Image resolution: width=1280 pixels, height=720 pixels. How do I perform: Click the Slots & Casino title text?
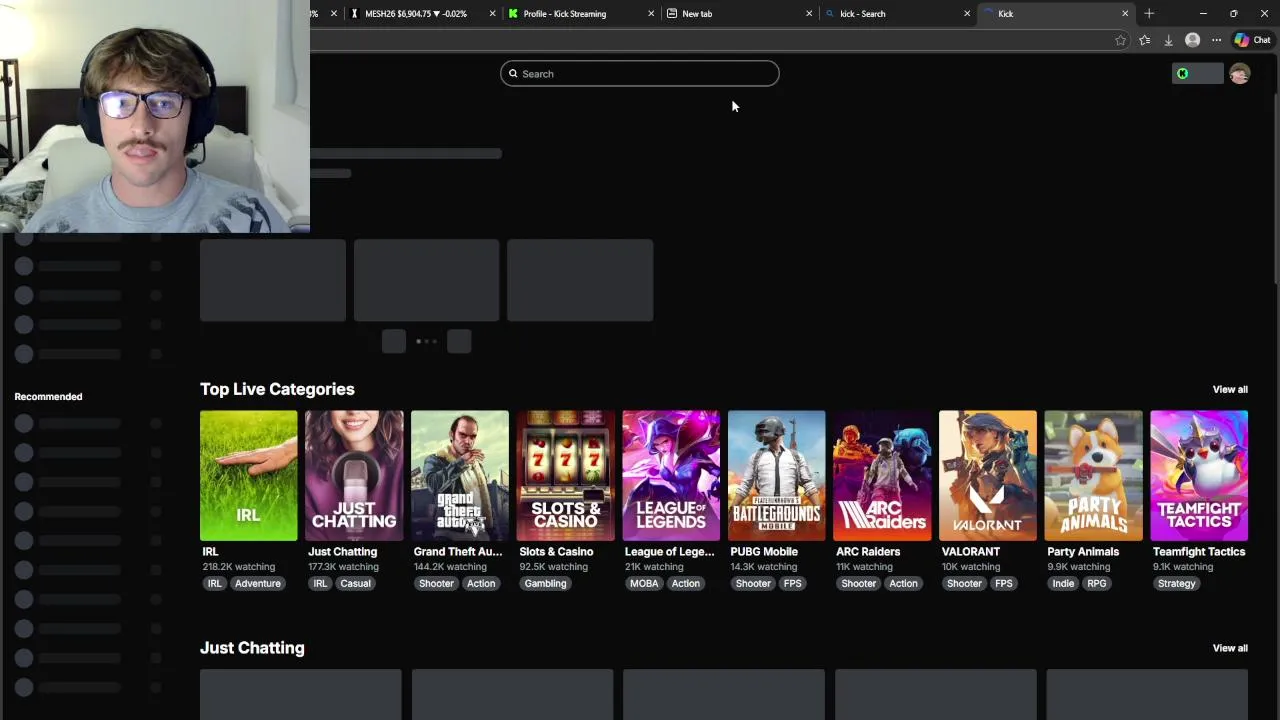coord(556,552)
